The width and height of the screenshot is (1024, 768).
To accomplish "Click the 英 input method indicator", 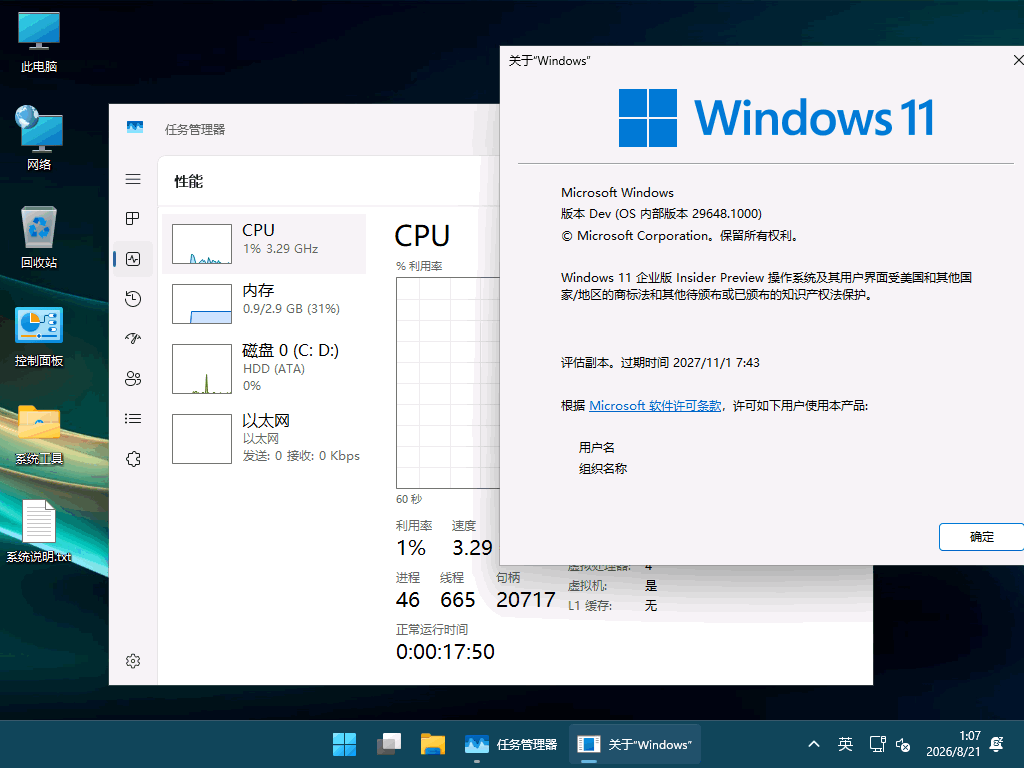I will [x=845, y=744].
